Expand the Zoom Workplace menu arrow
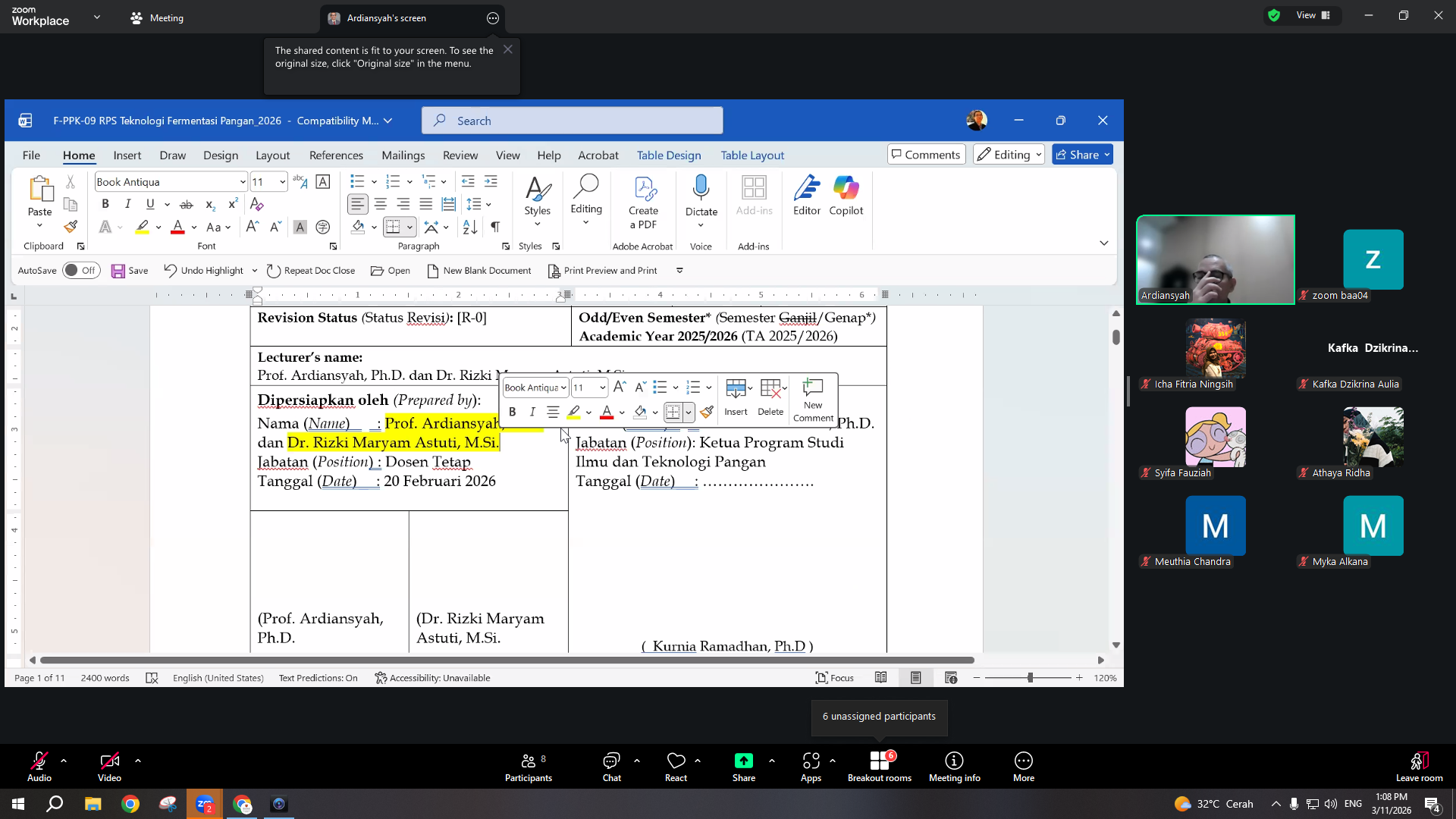Screen dimensions: 1456x819 pyautogui.click(x=97, y=17)
